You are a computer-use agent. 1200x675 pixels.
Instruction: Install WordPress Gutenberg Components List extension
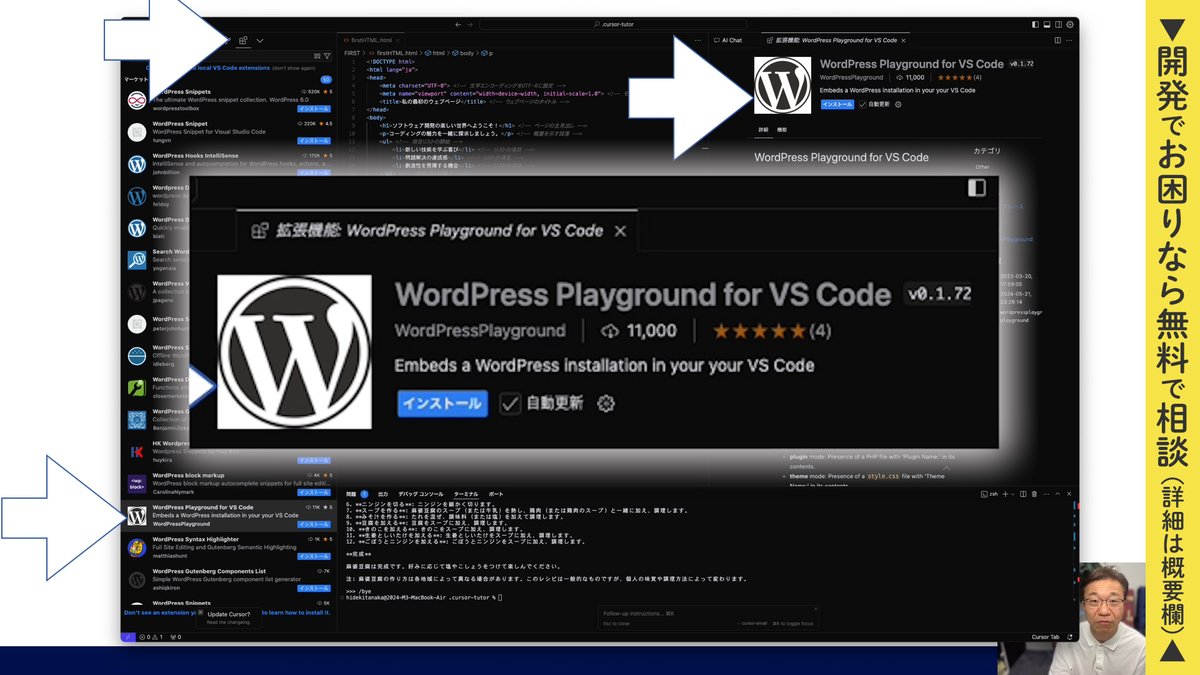point(314,588)
